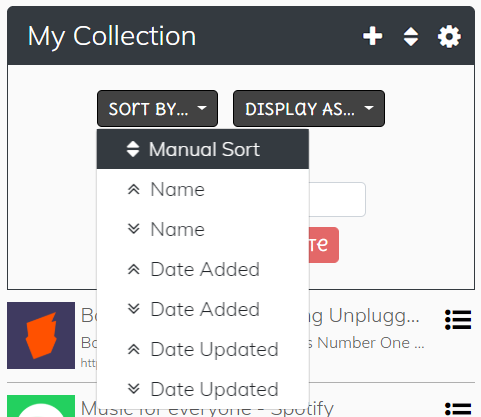Click description text 'Number One ...'

click(x=371, y=343)
